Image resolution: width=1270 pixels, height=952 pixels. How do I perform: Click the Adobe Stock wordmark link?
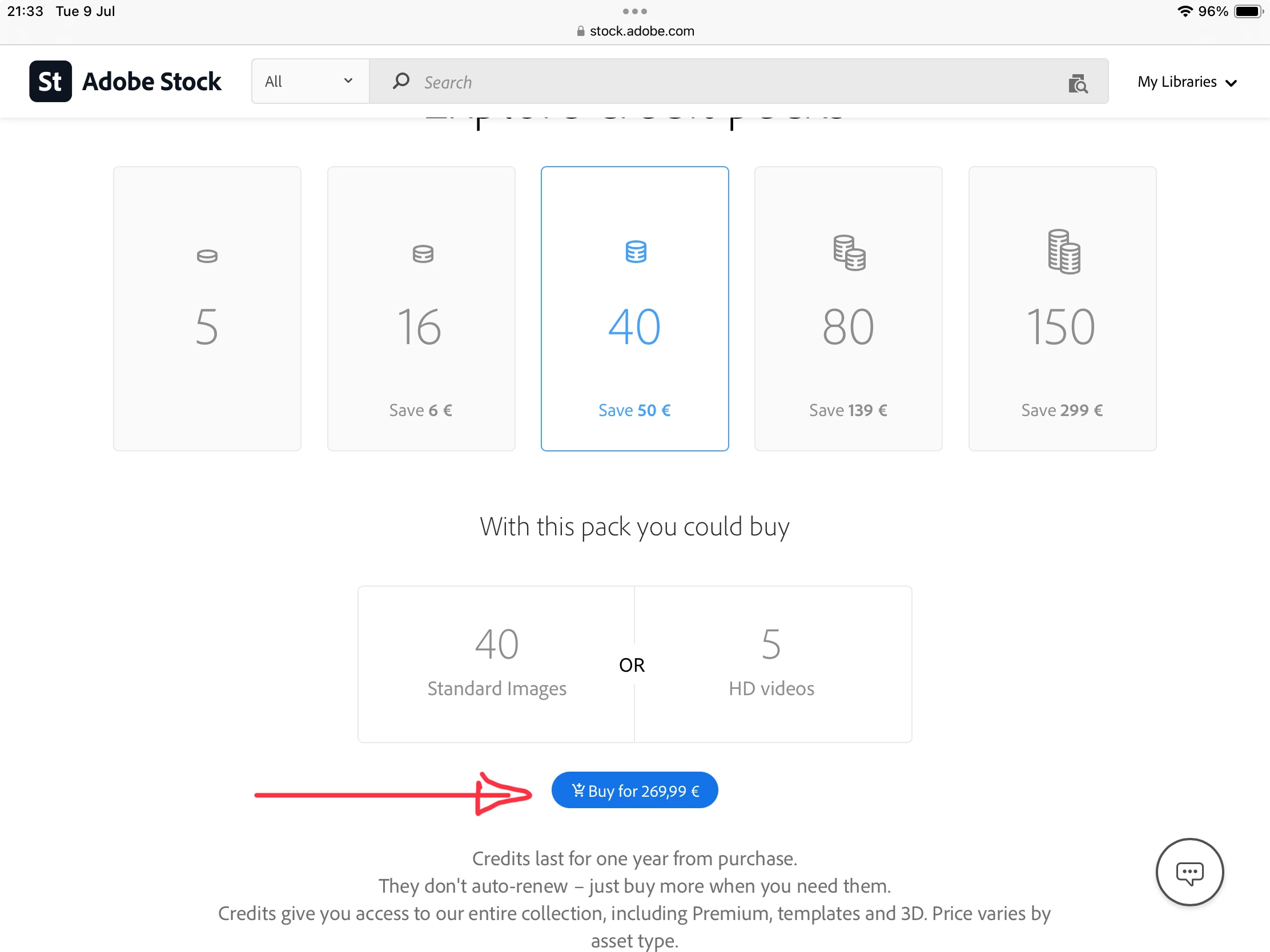coord(151,82)
